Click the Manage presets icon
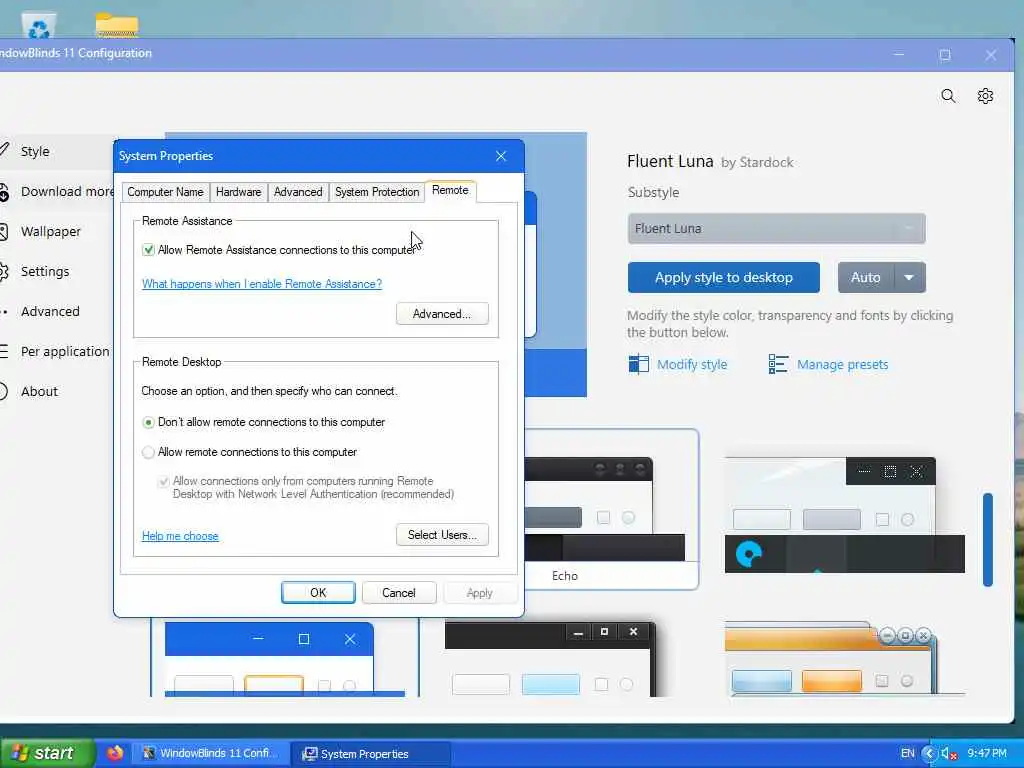Image resolution: width=1024 pixels, height=768 pixels. tap(778, 364)
